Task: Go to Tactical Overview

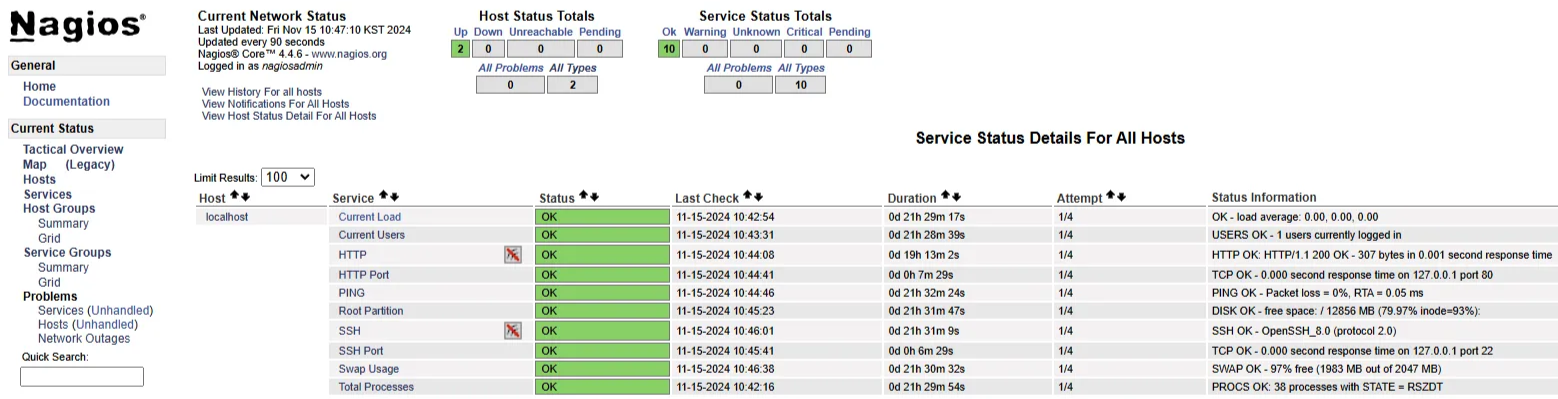Action: [x=73, y=149]
